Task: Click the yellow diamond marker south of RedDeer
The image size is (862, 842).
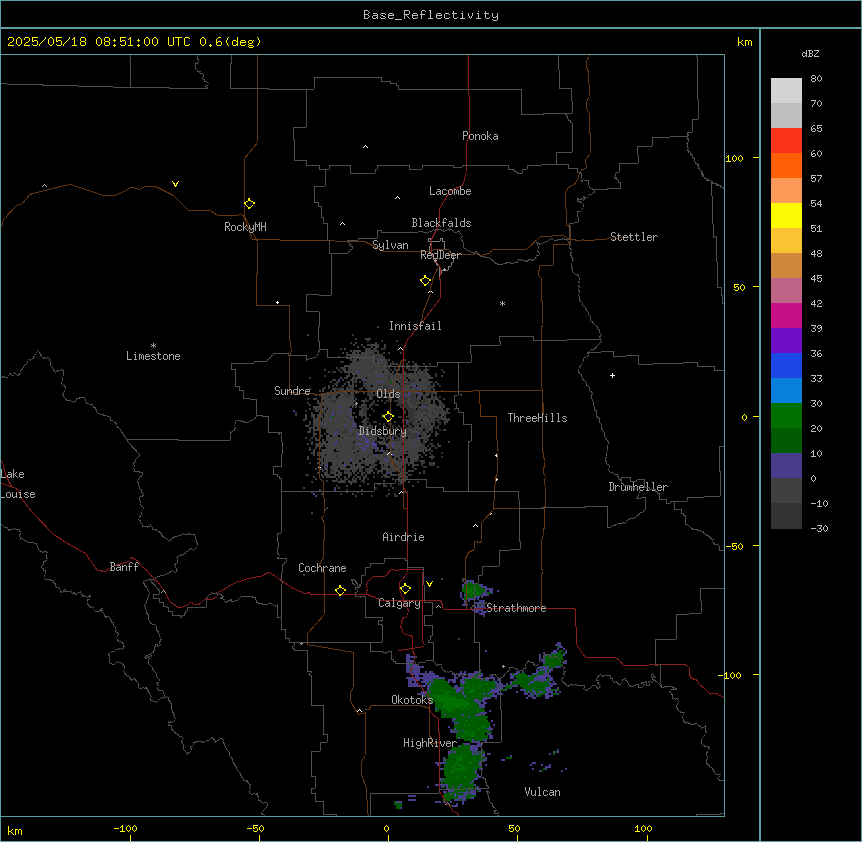Action: [425, 281]
